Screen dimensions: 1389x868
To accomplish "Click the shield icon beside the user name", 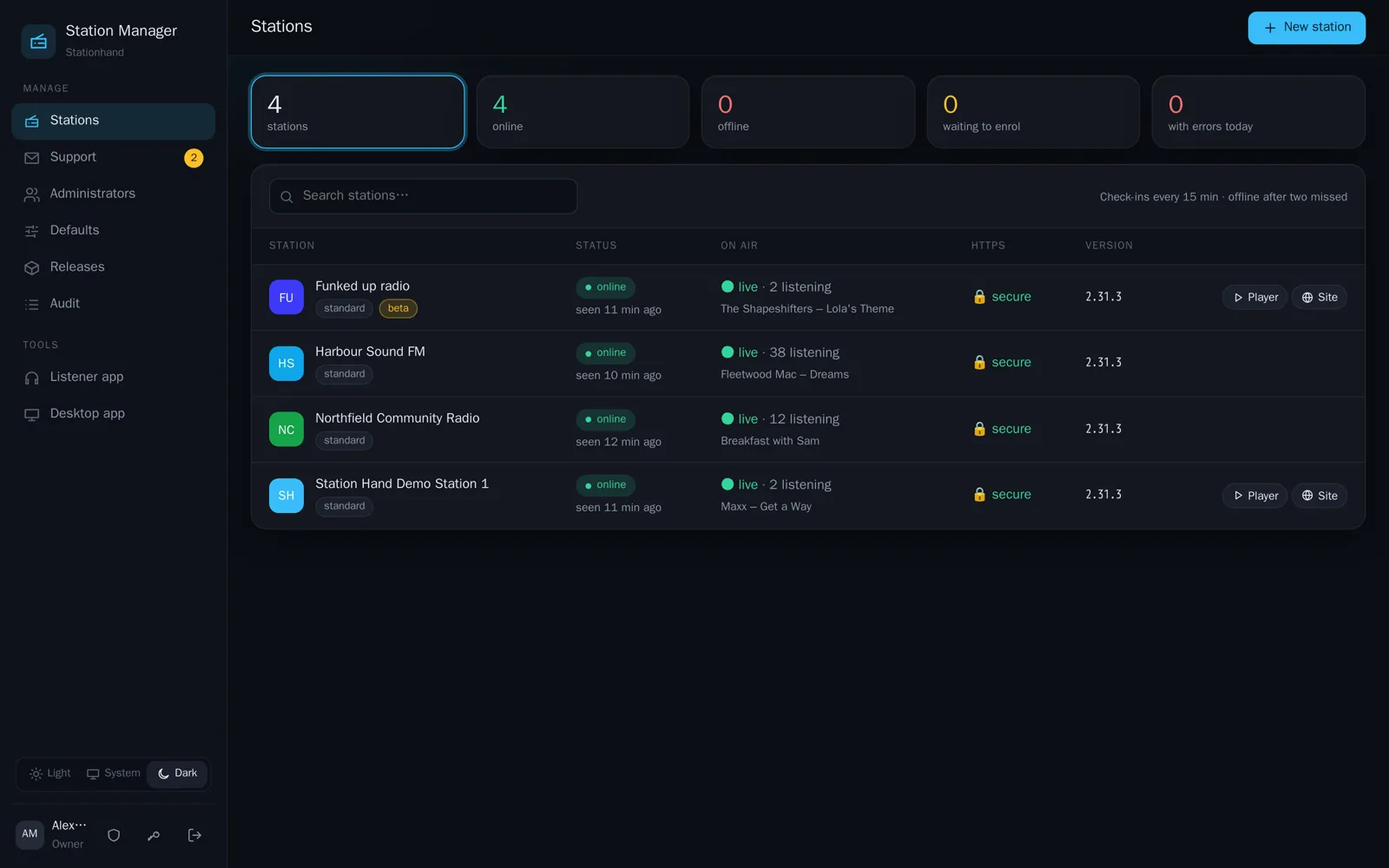I will click(x=114, y=835).
